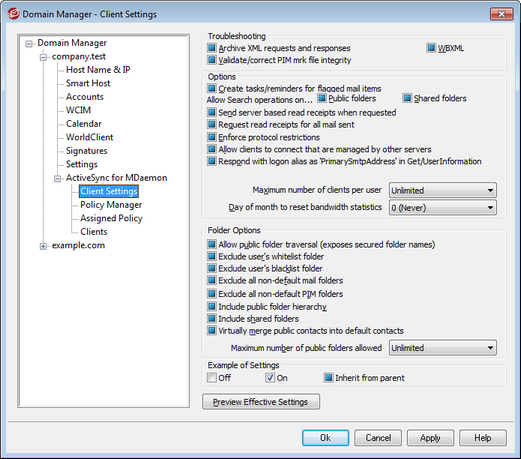Image resolution: width=521 pixels, height=459 pixels.
Task: Click the Apply button
Action: 430,438
